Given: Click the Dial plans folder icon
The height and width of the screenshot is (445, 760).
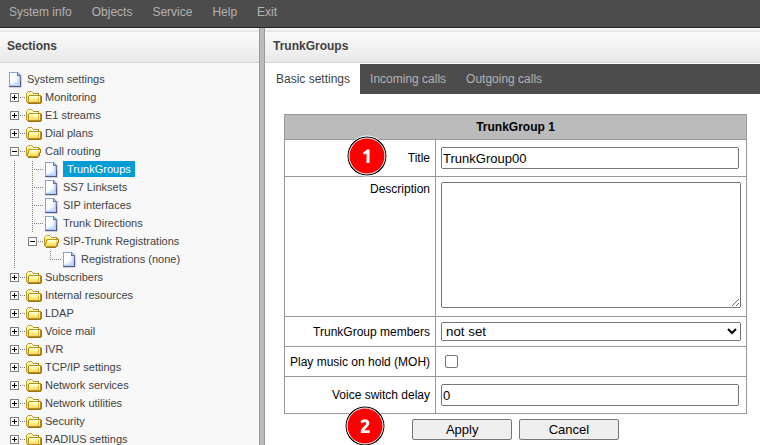Looking at the screenshot, I should (x=34, y=133).
